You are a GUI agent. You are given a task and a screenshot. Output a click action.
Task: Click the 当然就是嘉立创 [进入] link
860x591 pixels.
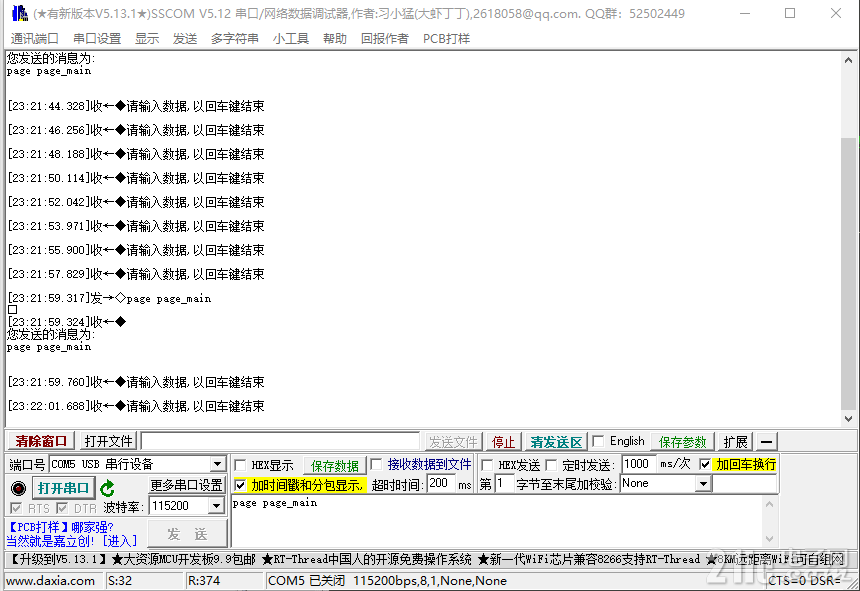[72, 541]
